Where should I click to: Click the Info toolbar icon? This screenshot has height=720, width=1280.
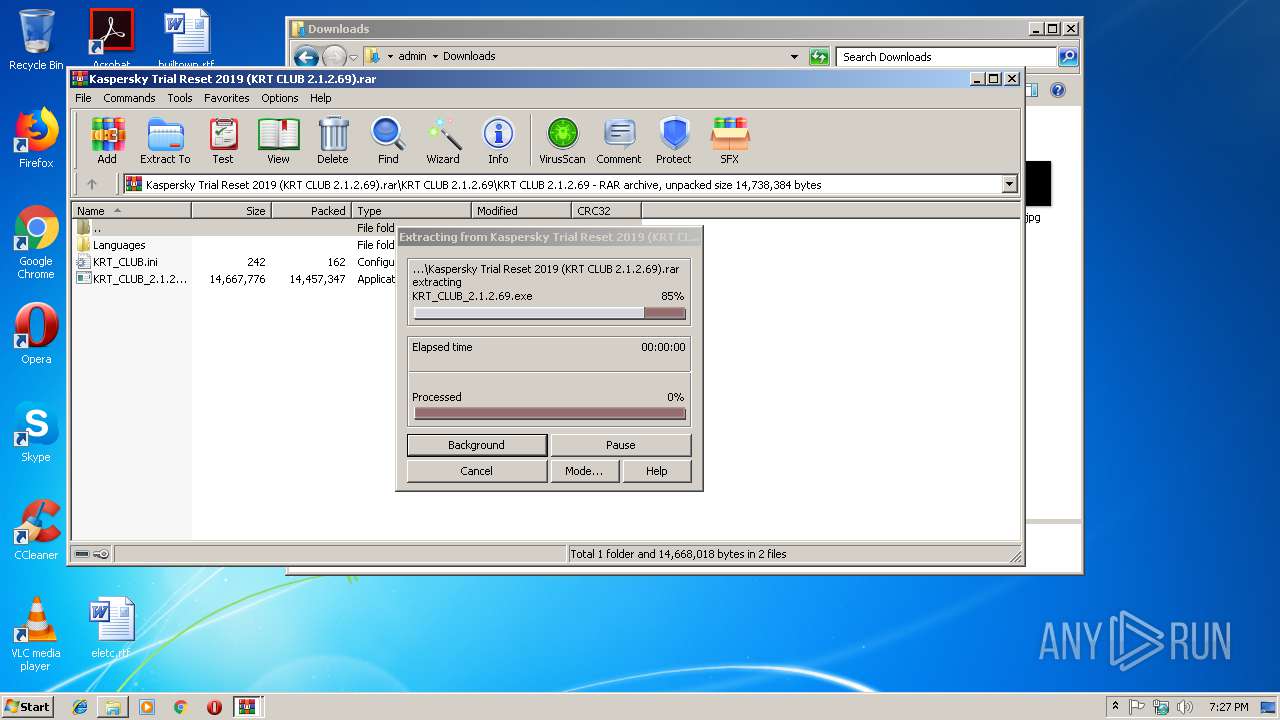pyautogui.click(x=498, y=140)
